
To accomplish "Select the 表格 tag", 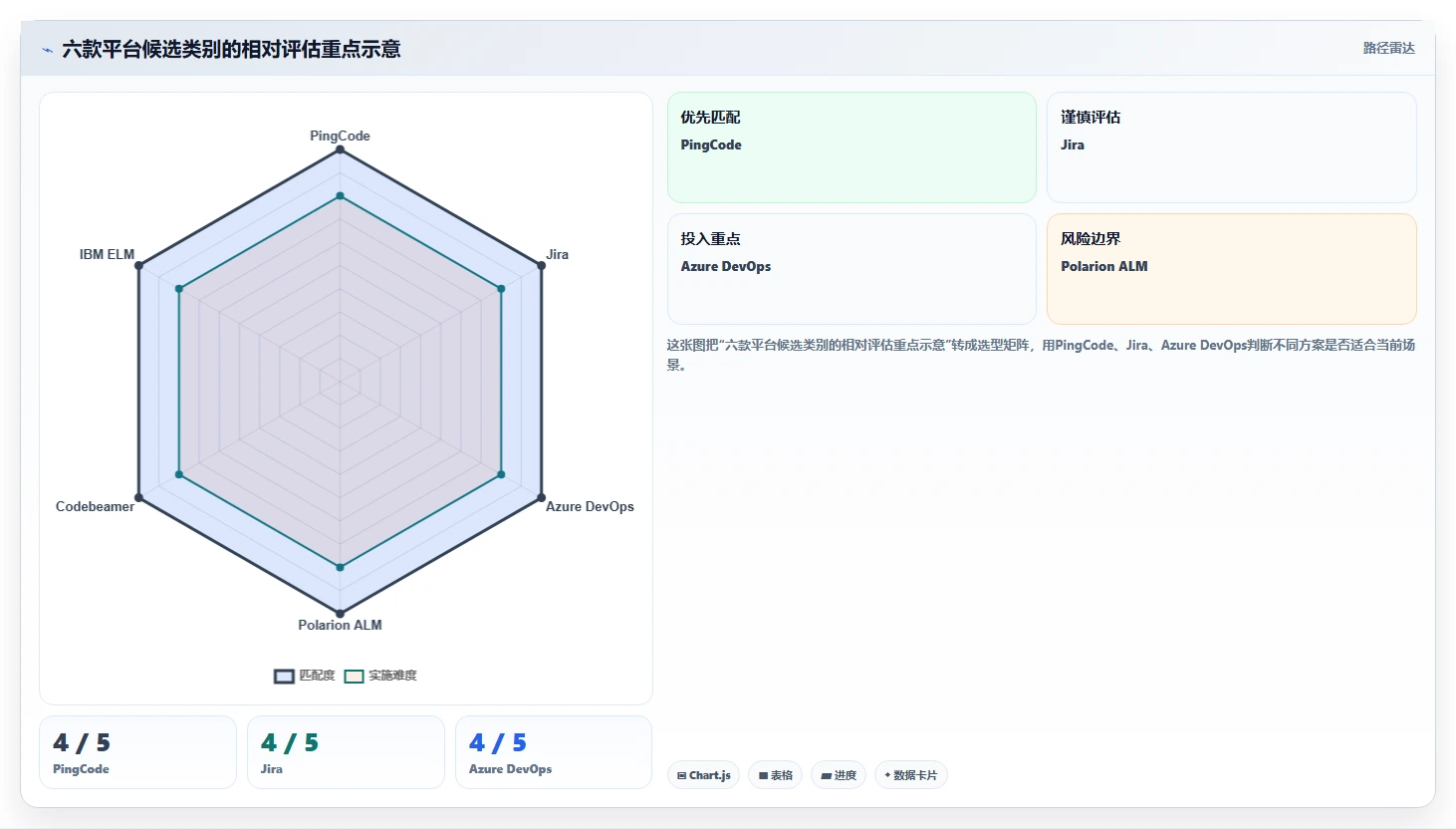I will 775,775.
